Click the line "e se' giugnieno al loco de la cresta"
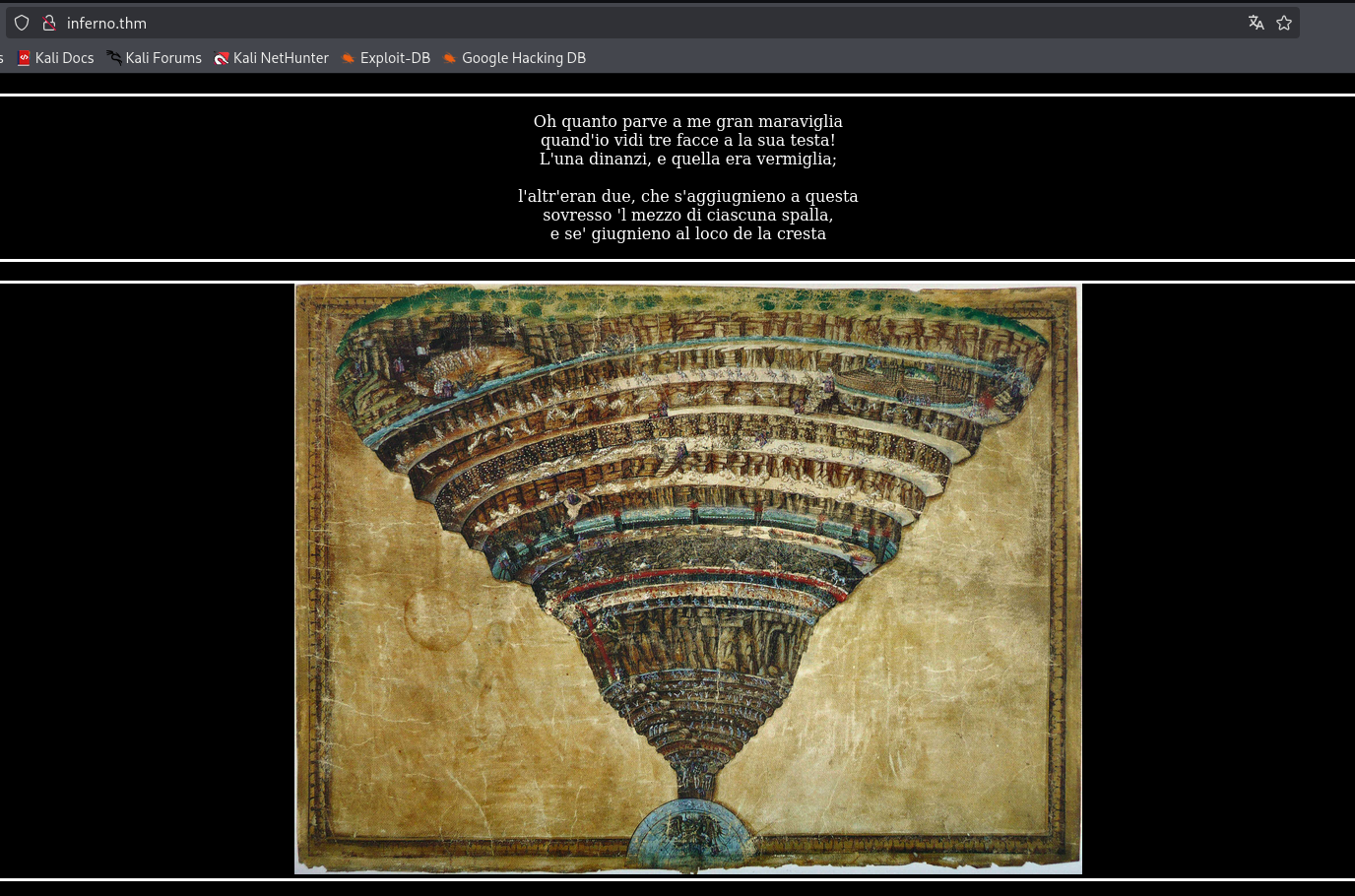 [x=687, y=233]
